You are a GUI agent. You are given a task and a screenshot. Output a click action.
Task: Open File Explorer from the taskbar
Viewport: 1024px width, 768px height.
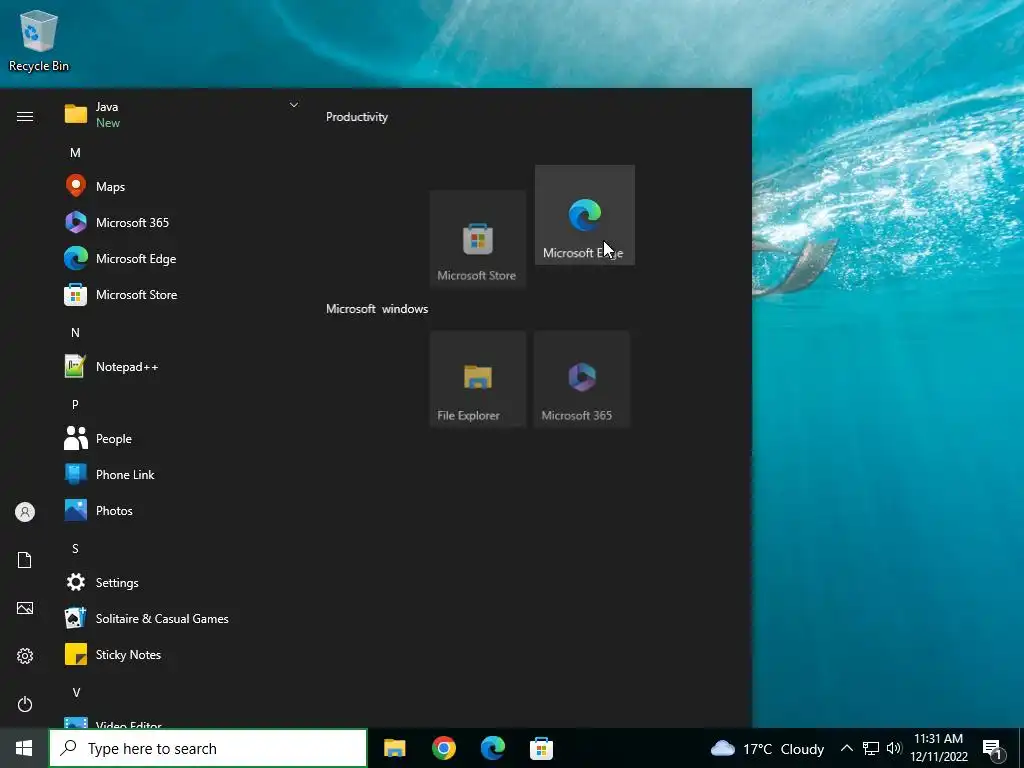click(394, 748)
